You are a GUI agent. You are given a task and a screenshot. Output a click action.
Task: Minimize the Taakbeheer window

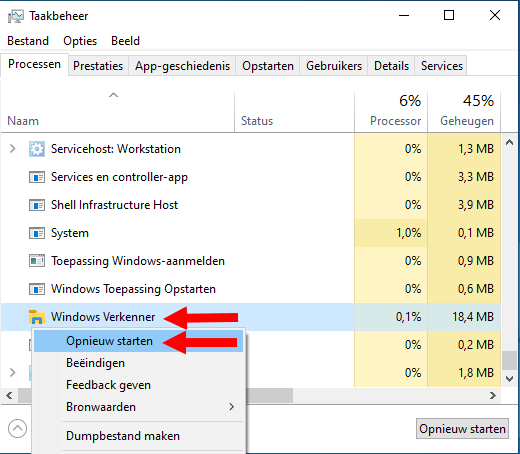click(x=404, y=15)
